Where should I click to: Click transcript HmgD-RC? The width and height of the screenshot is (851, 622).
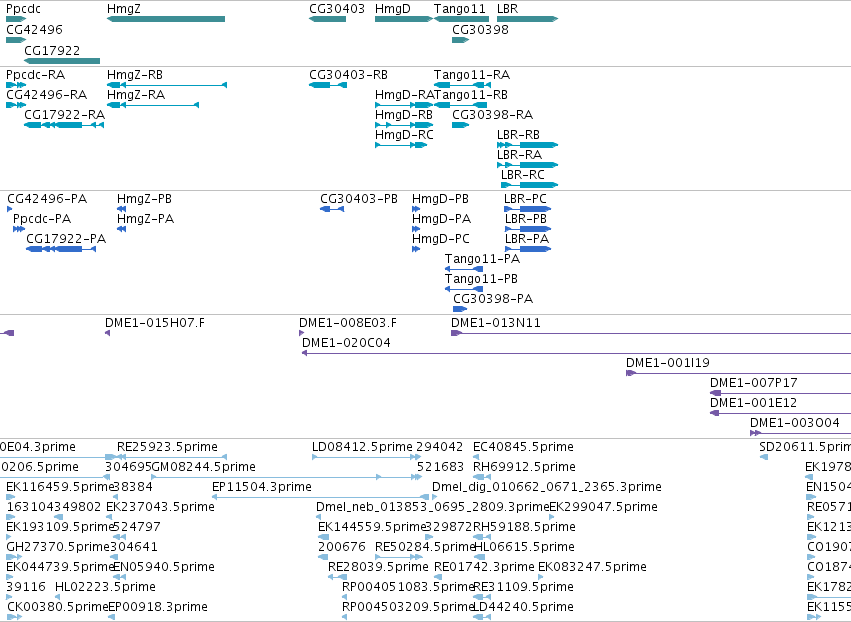tap(404, 135)
